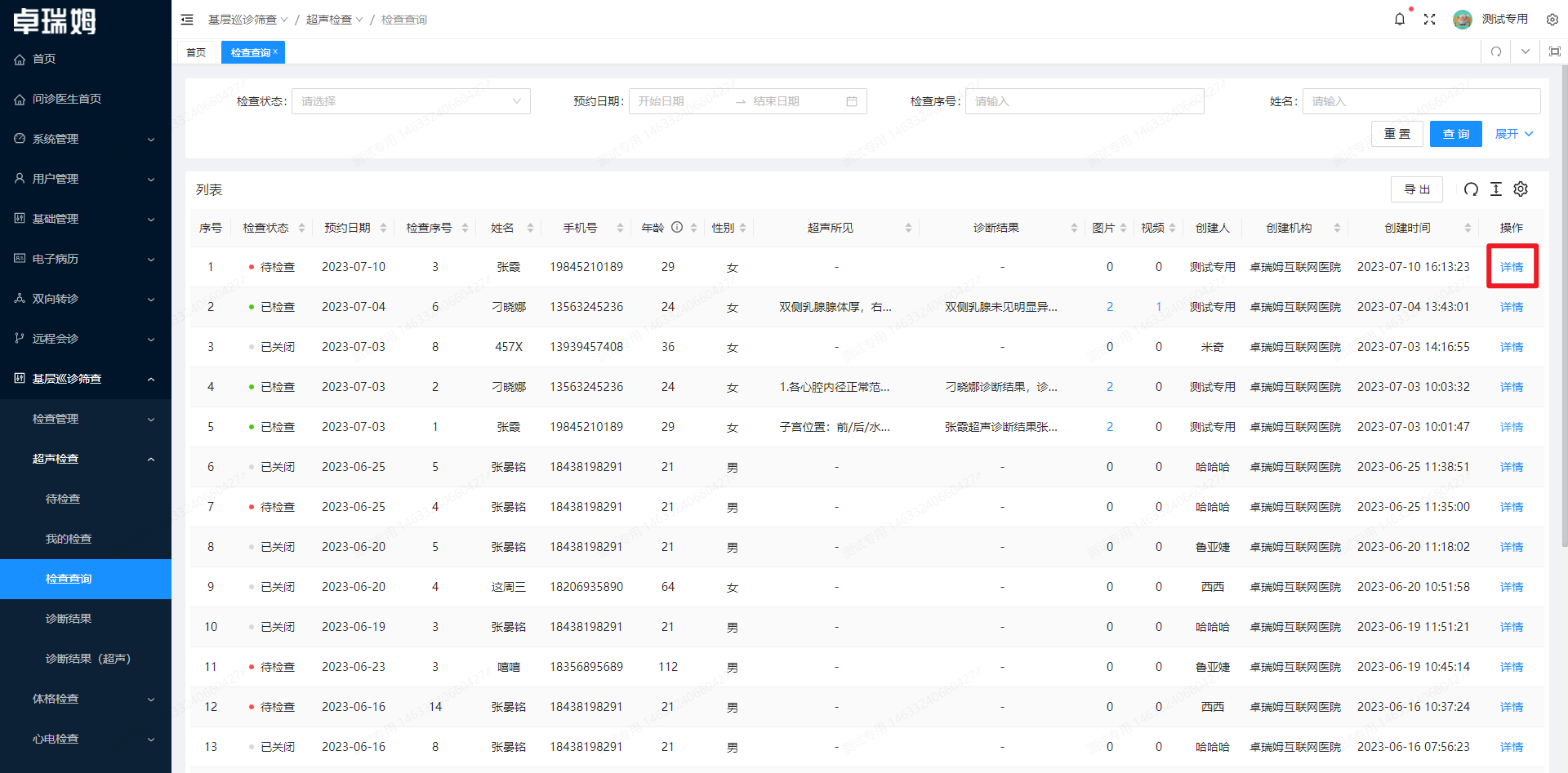Click 姓名 input field
Viewport: 1568px width, 773px height.
click(x=1421, y=101)
